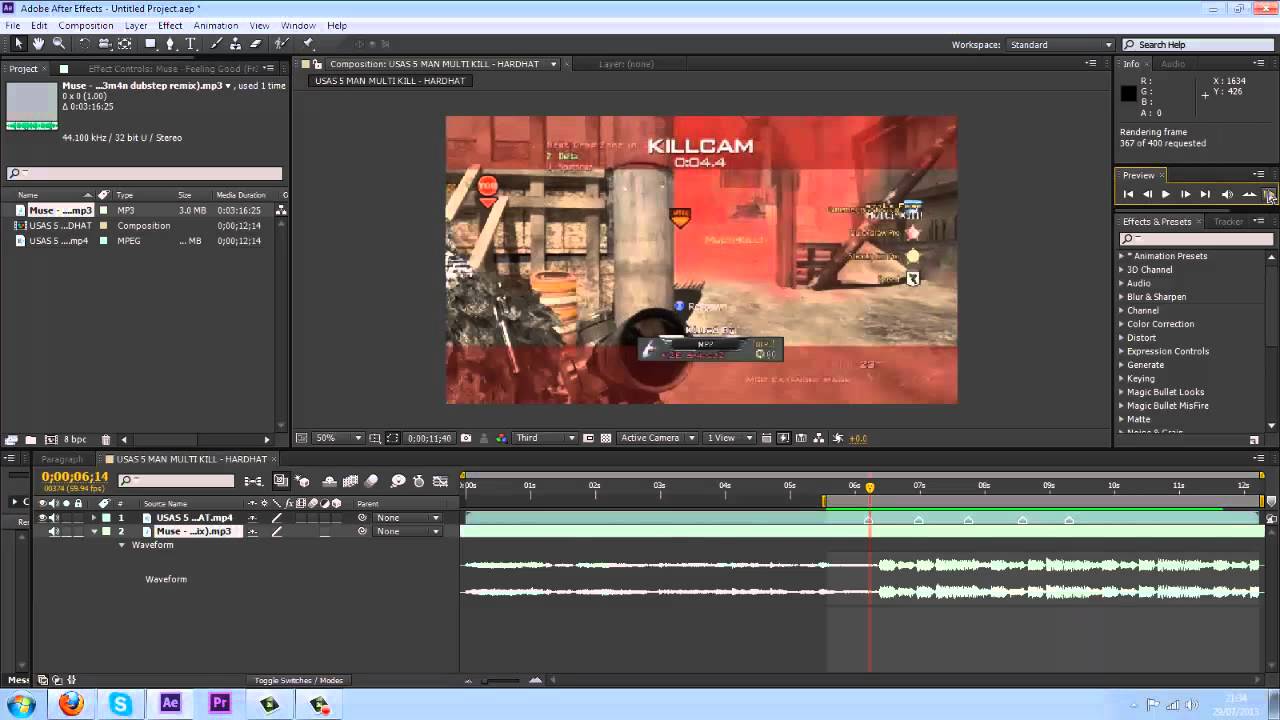
Task: Click the 8 bpc color depth button
Action: 75,440
